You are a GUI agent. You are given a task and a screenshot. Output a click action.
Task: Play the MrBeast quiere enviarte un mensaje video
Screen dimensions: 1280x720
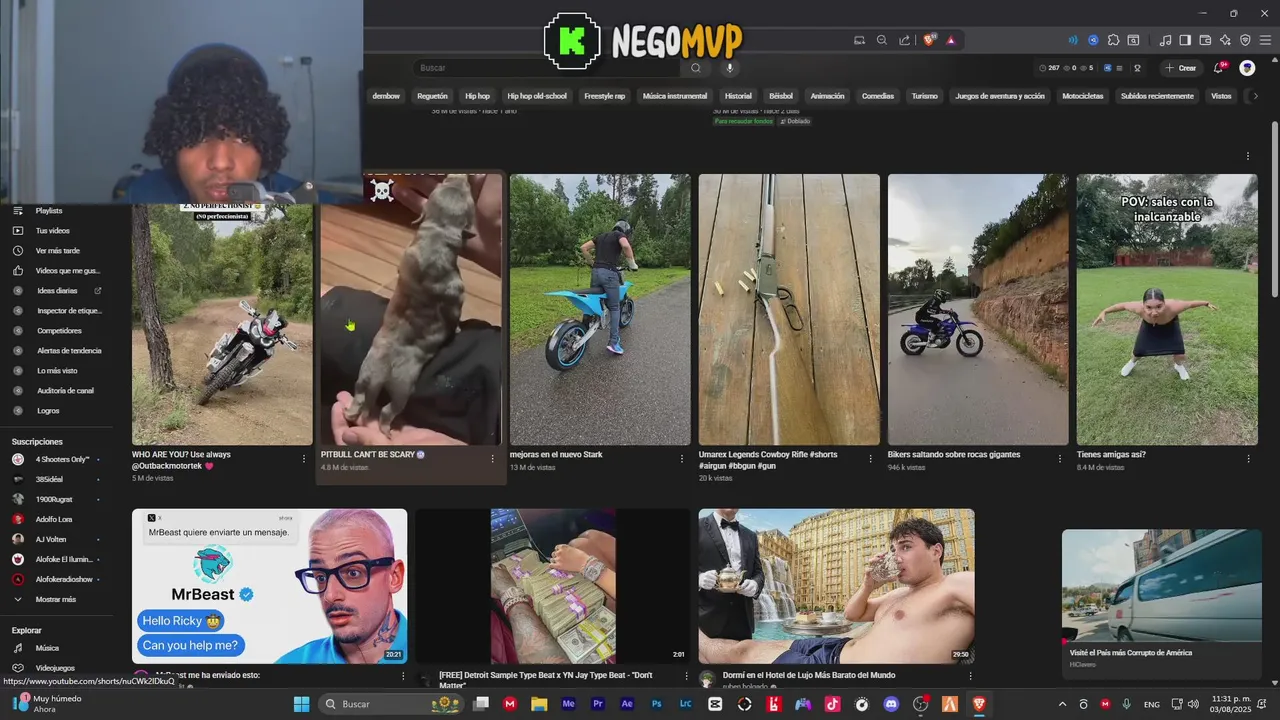pos(270,586)
